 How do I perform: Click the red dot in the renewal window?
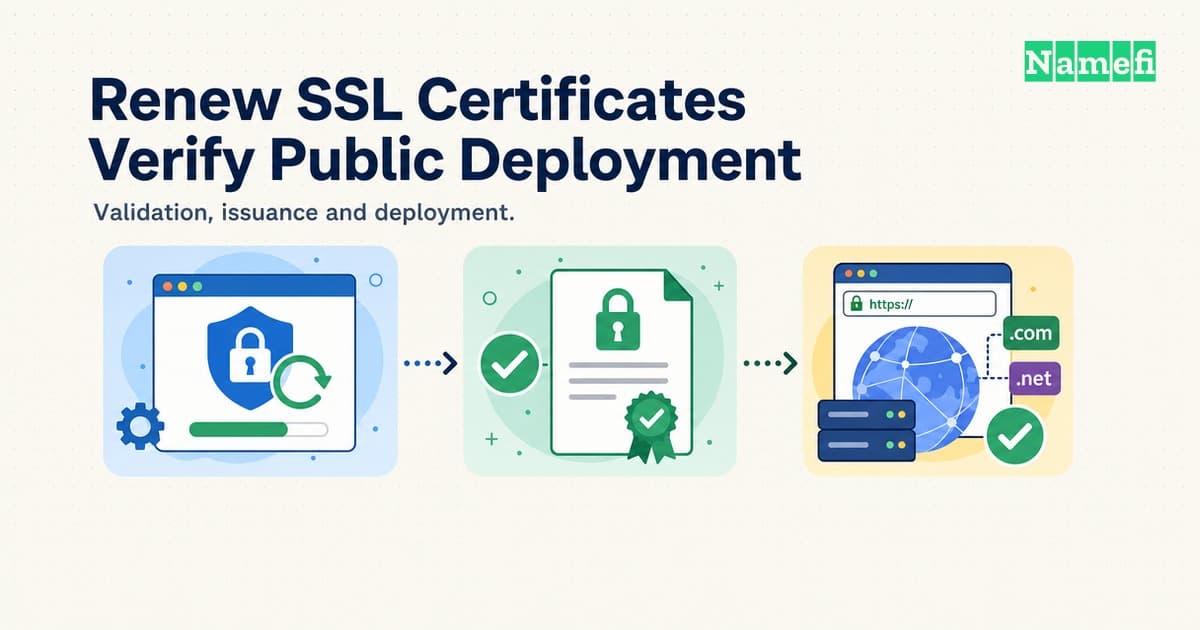(x=167, y=286)
